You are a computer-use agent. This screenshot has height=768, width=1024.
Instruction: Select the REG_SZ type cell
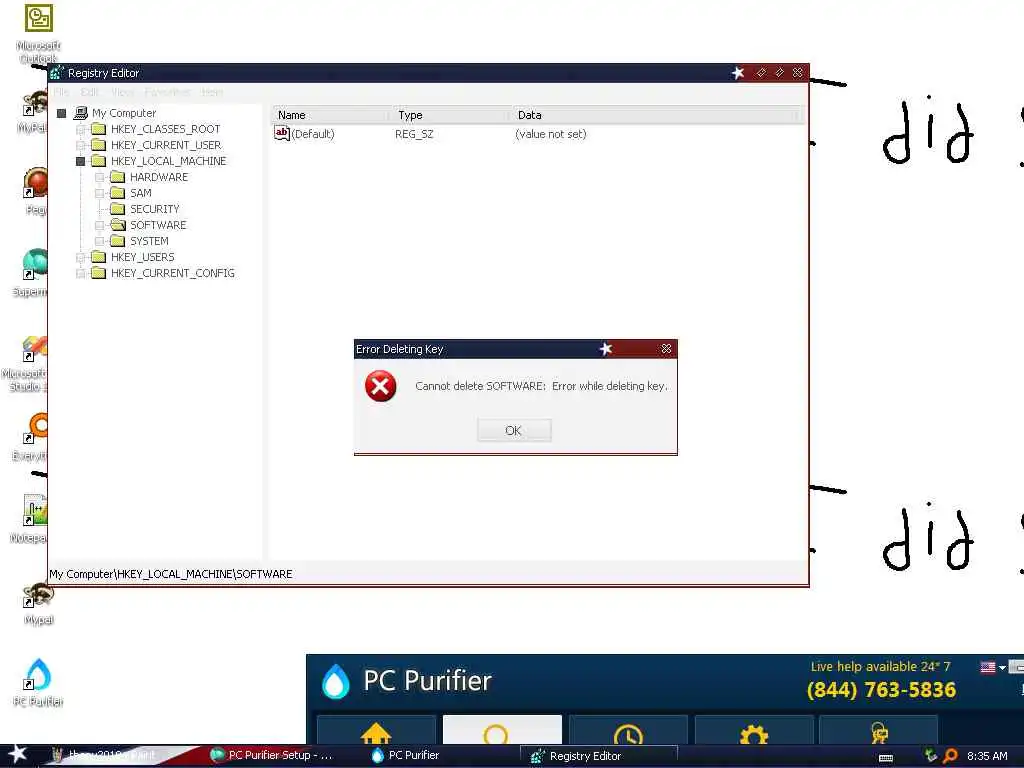(414, 135)
